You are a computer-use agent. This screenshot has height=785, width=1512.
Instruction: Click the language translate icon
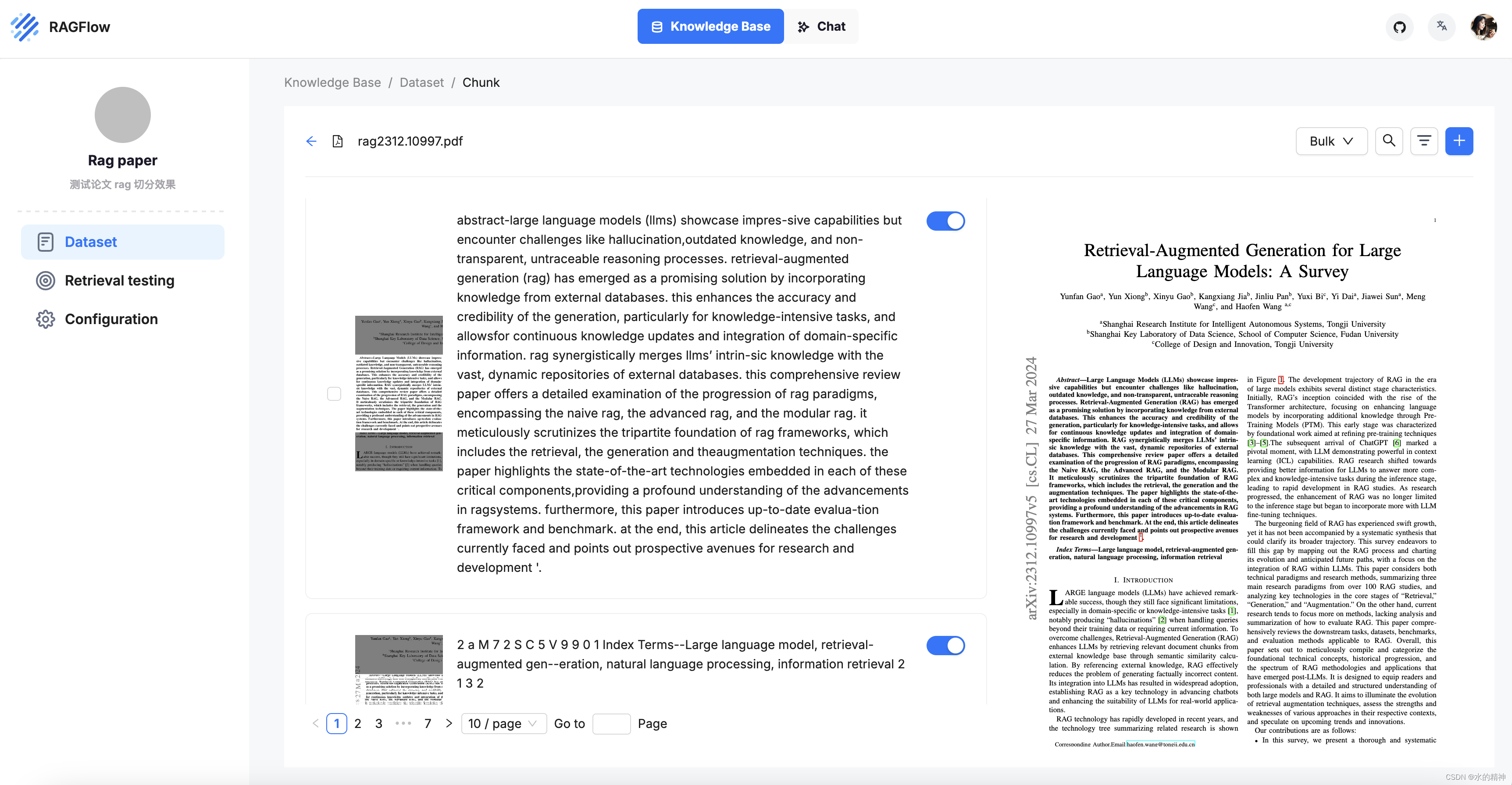(1441, 26)
